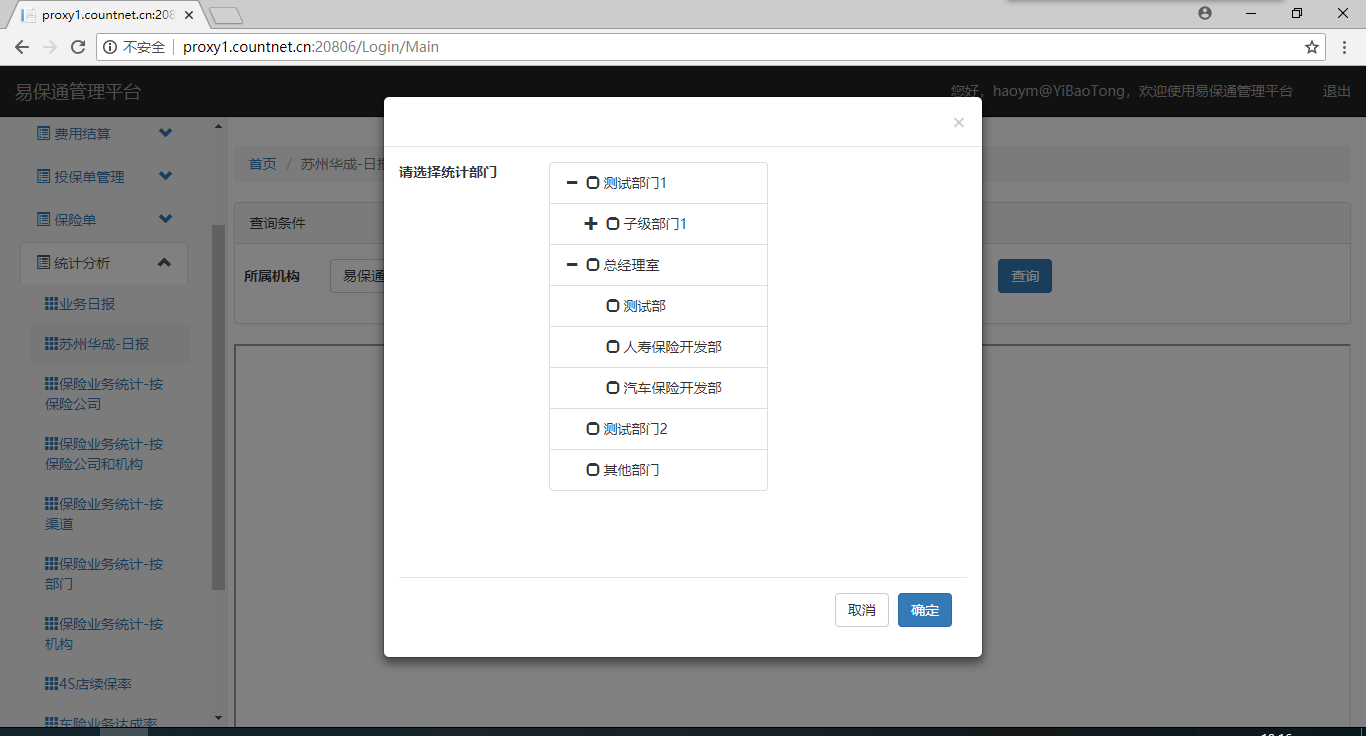Click the 易保通管理平台 brand title

tap(78, 92)
